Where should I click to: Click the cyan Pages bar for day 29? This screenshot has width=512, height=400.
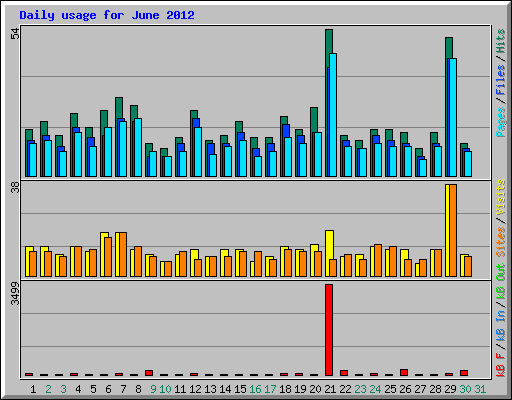point(453,118)
